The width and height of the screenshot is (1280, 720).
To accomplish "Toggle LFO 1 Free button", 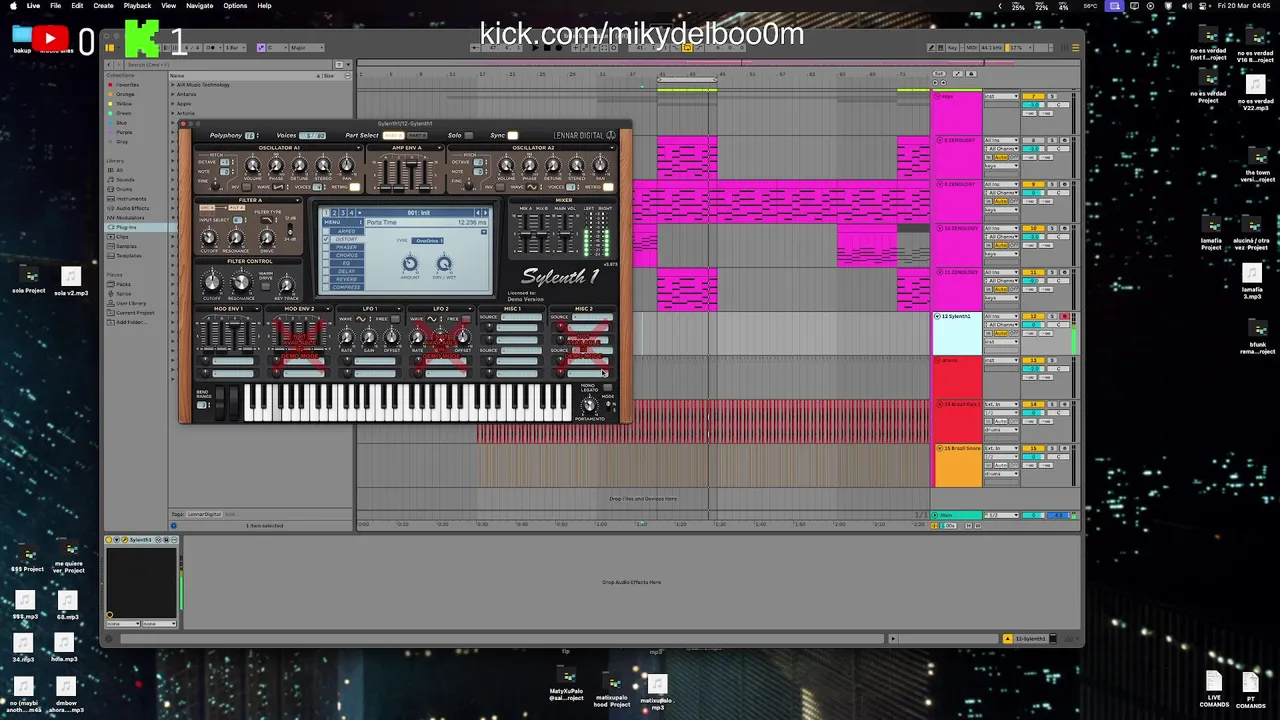I will coord(396,319).
